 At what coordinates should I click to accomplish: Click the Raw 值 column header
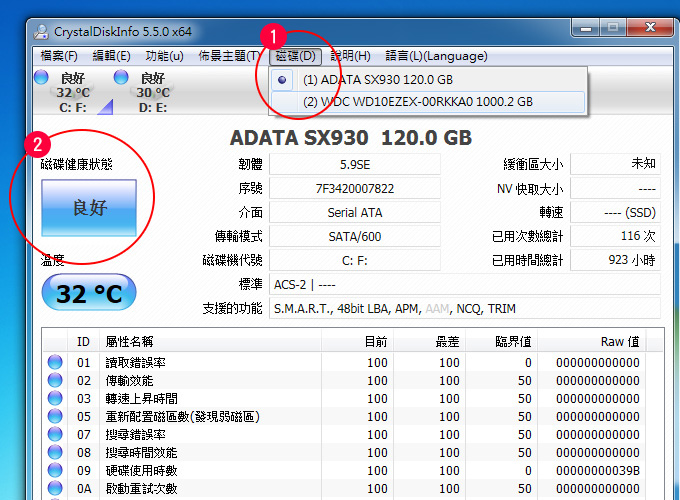click(x=592, y=342)
